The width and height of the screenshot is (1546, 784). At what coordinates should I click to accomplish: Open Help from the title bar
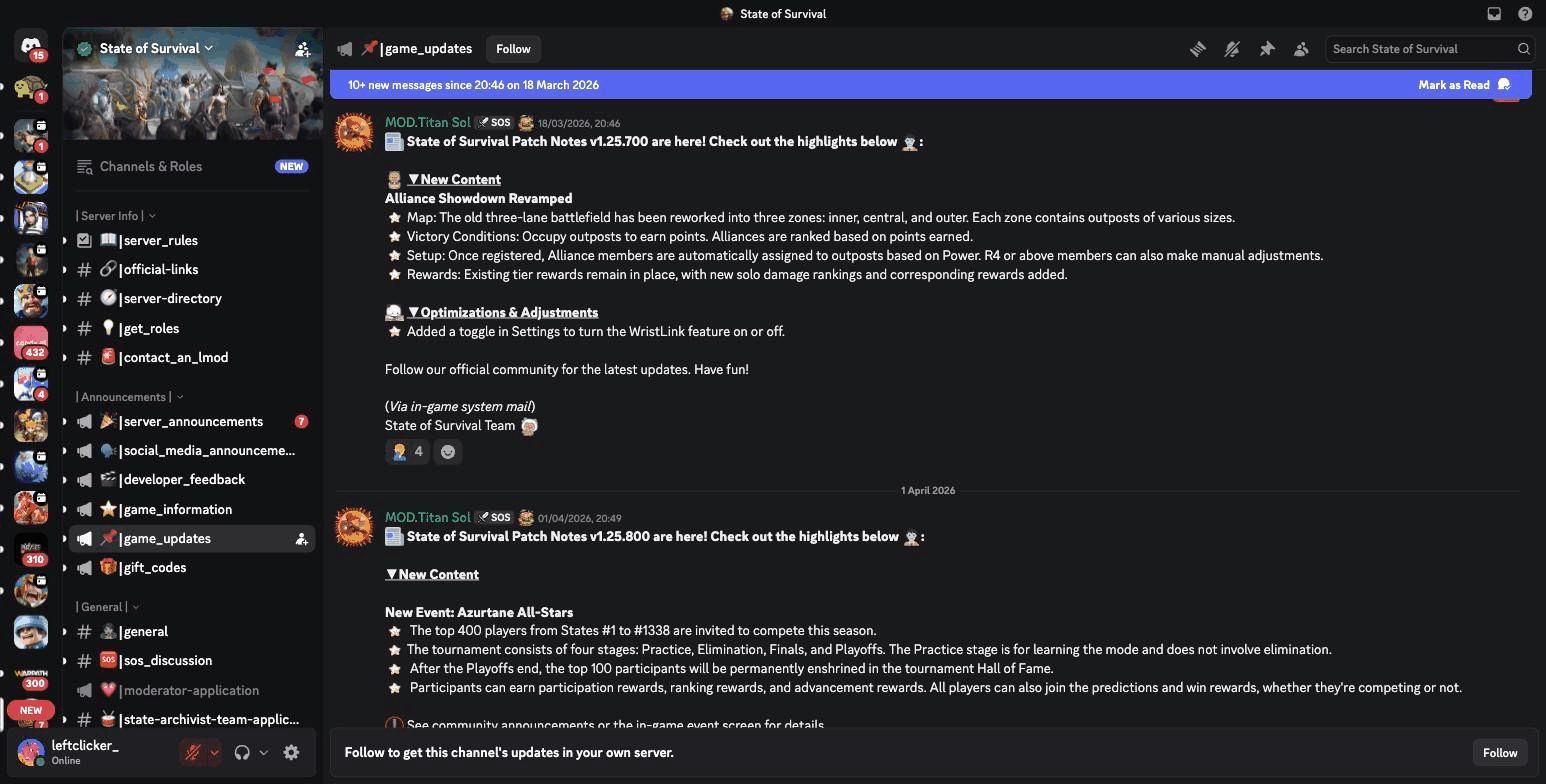click(1525, 14)
